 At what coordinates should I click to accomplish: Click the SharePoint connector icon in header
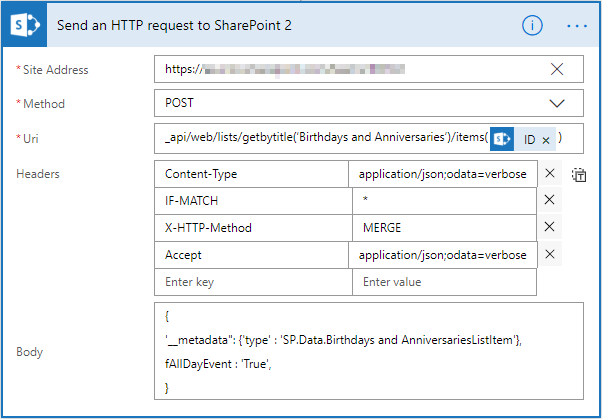tap(25, 25)
